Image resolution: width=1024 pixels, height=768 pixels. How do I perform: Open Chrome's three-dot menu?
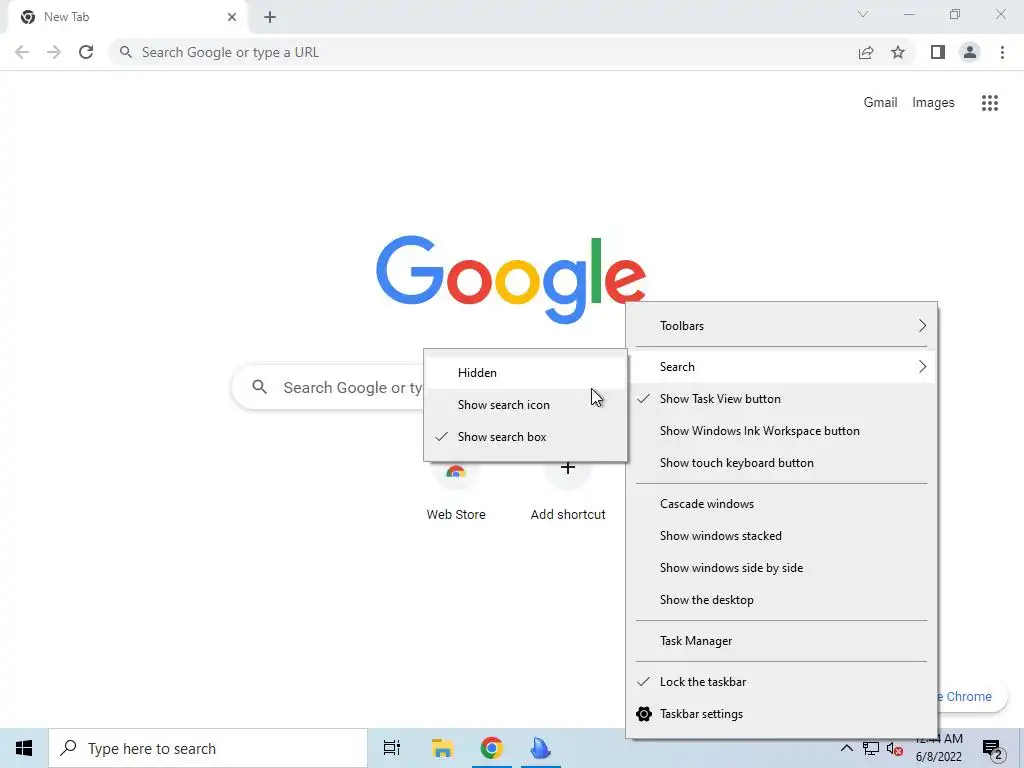[x=1002, y=52]
